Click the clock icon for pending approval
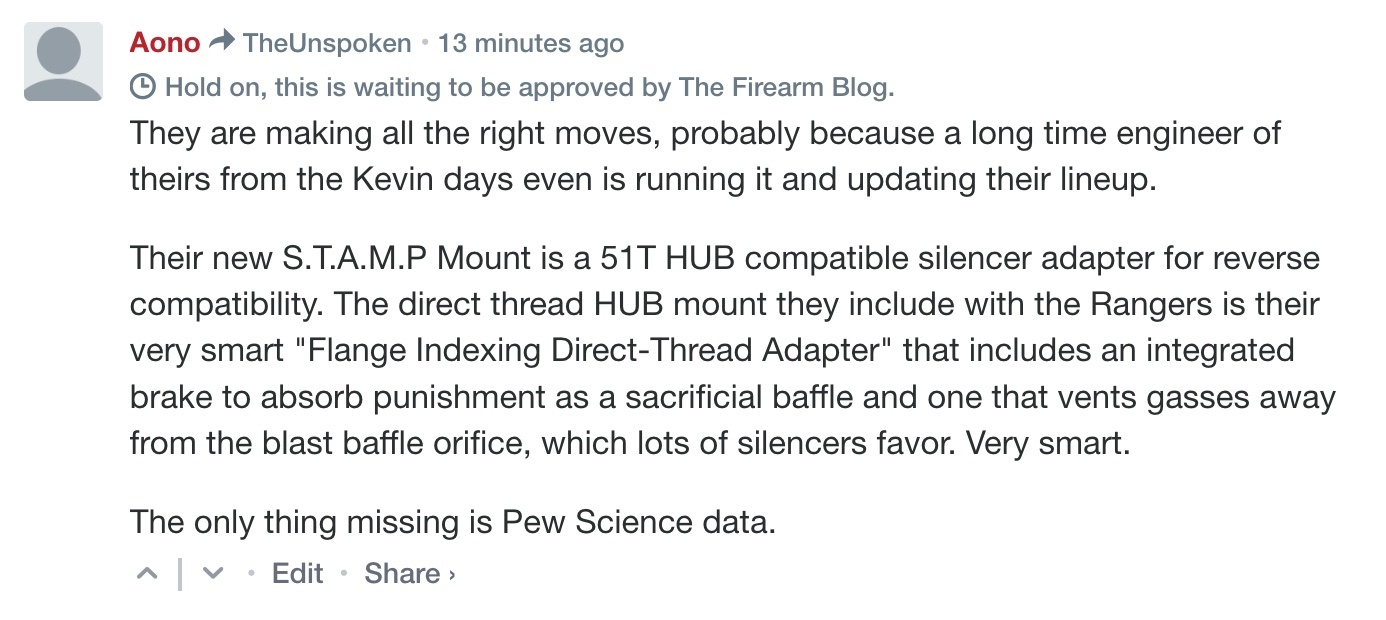1386x620 pixels. click(143, 87)
